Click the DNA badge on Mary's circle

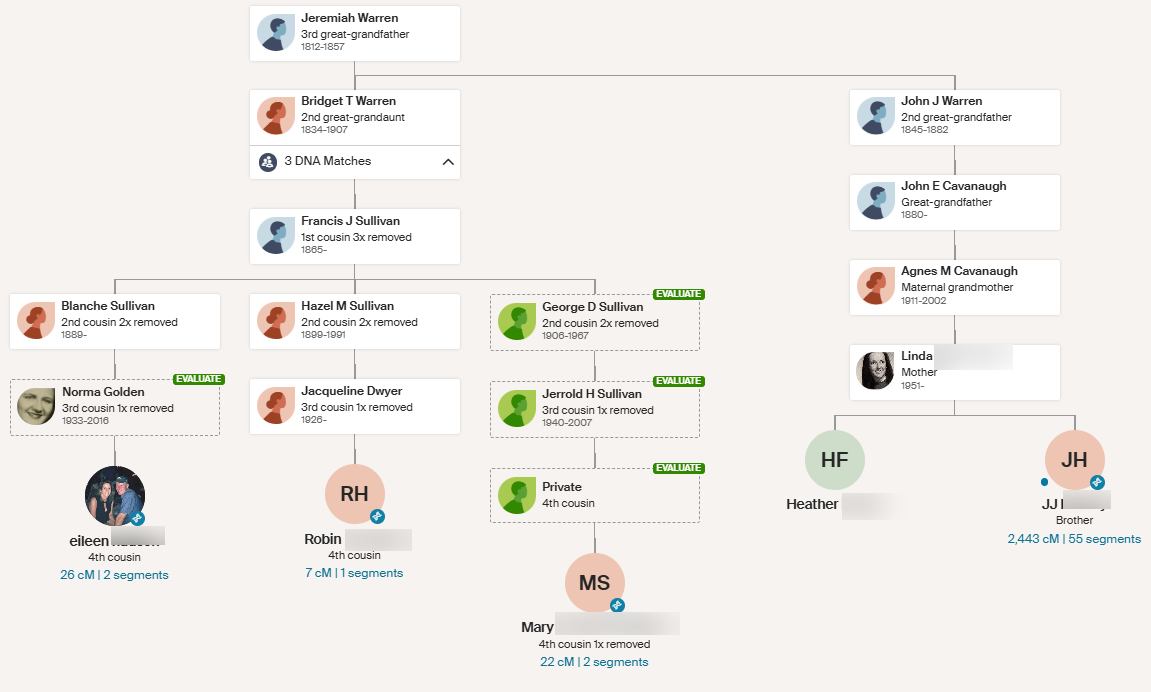617,605
